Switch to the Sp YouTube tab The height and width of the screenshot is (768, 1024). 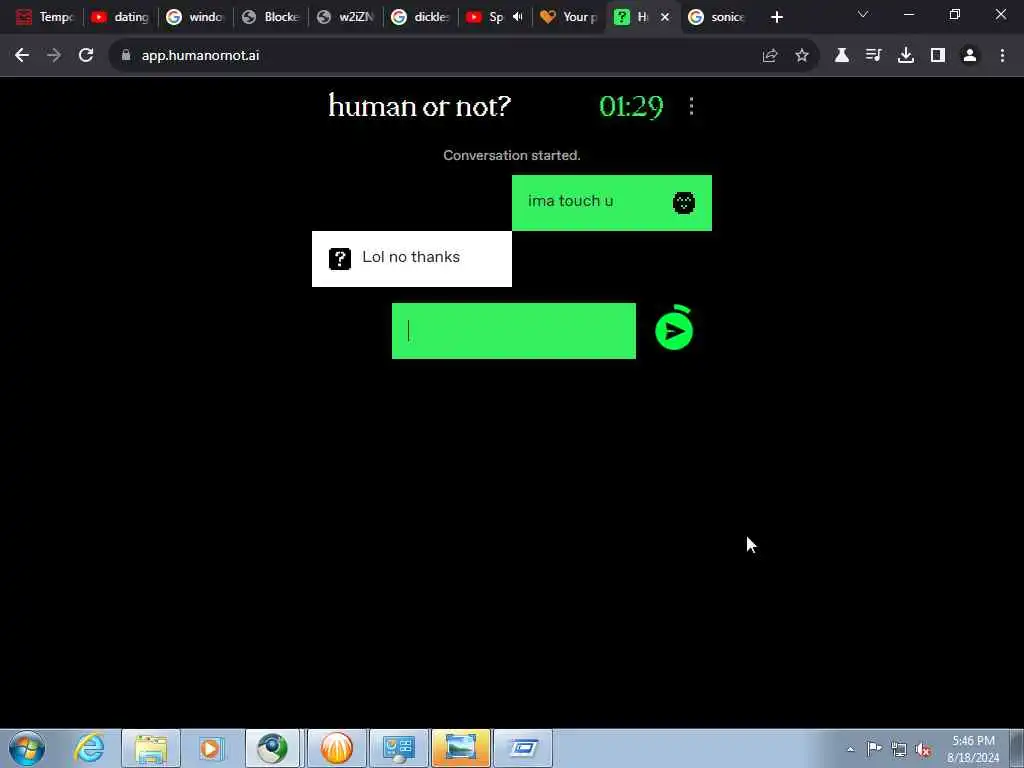point(487,17)
